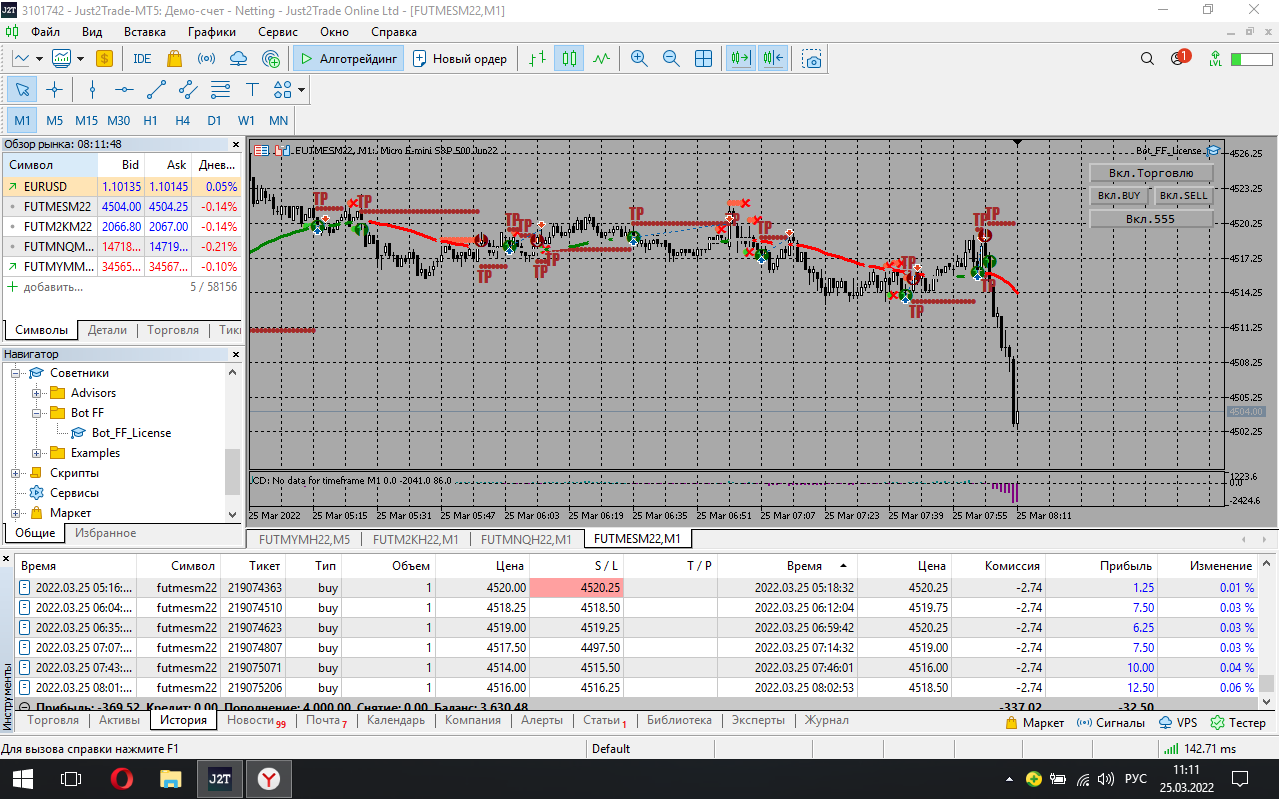The image size is (1279, 799).
Task: Zoom in on the chart
Action: pyautogui.click(x=639, y=58)
